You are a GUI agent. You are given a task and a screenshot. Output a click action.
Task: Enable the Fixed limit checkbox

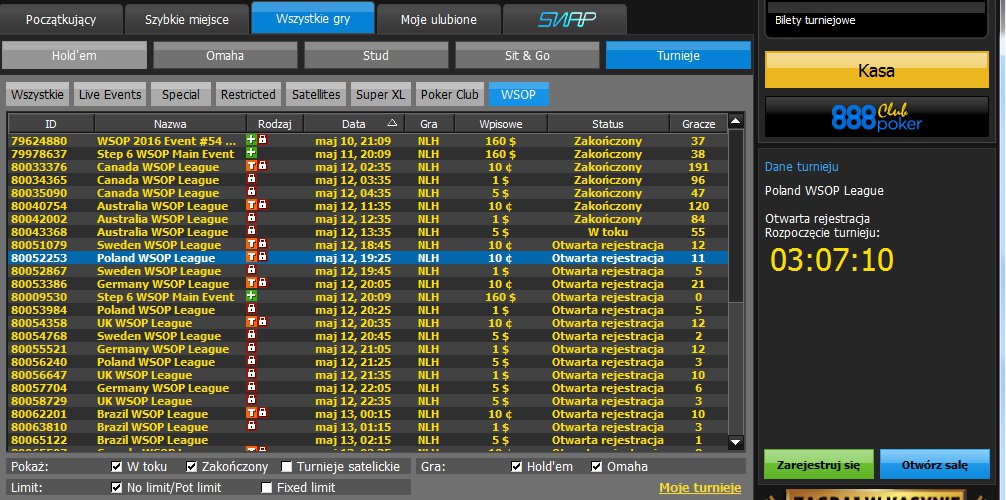[267, 488]
